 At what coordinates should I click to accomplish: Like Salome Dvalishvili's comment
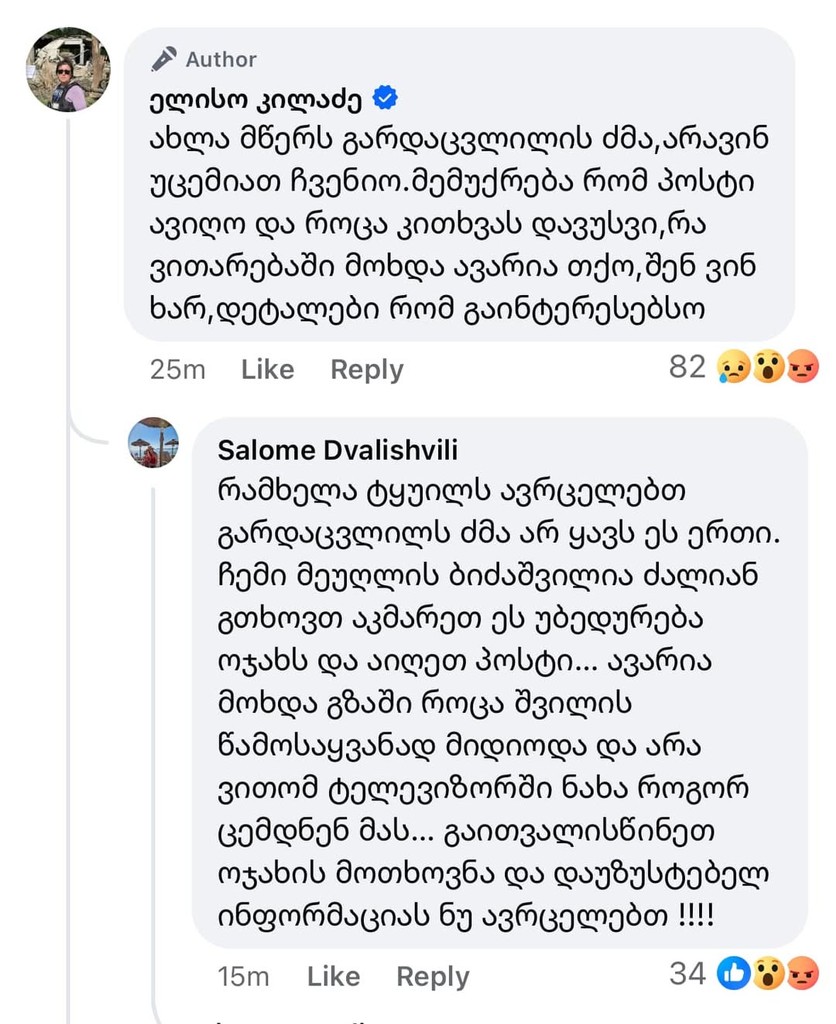pos(333,976)
